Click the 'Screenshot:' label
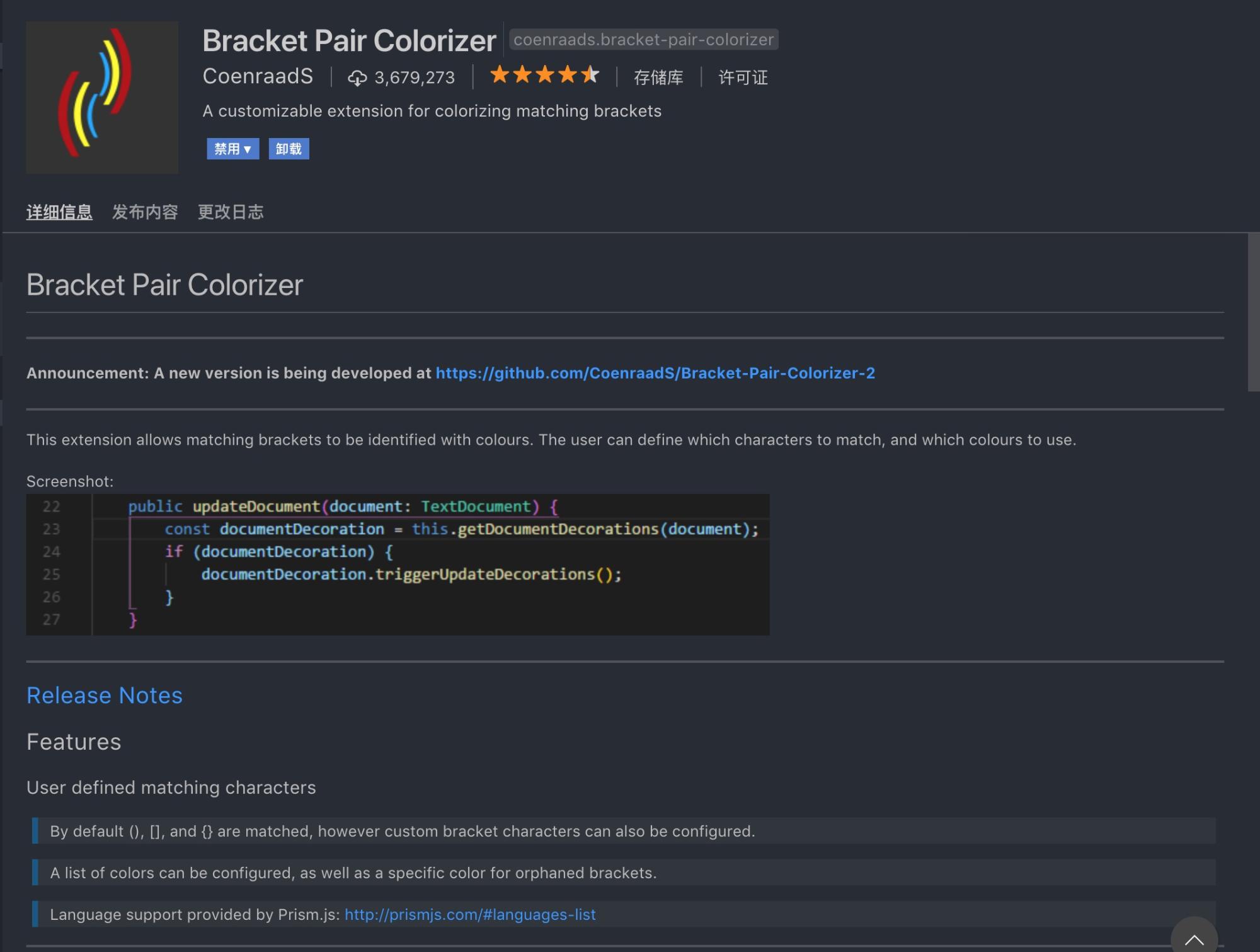1260x952 pixels. pyautogui.click(x=70, y=481)
